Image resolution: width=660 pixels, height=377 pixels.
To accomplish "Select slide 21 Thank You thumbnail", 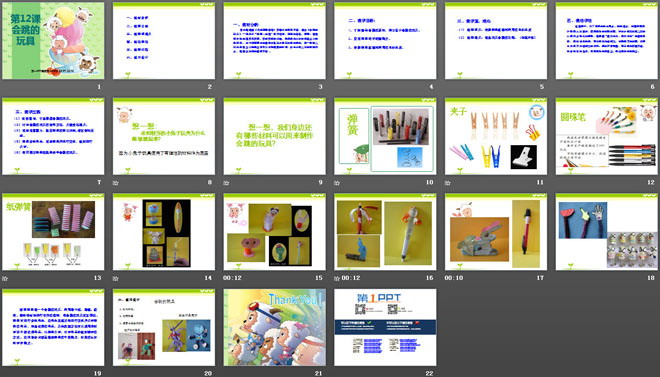I will tap(274, 327).
